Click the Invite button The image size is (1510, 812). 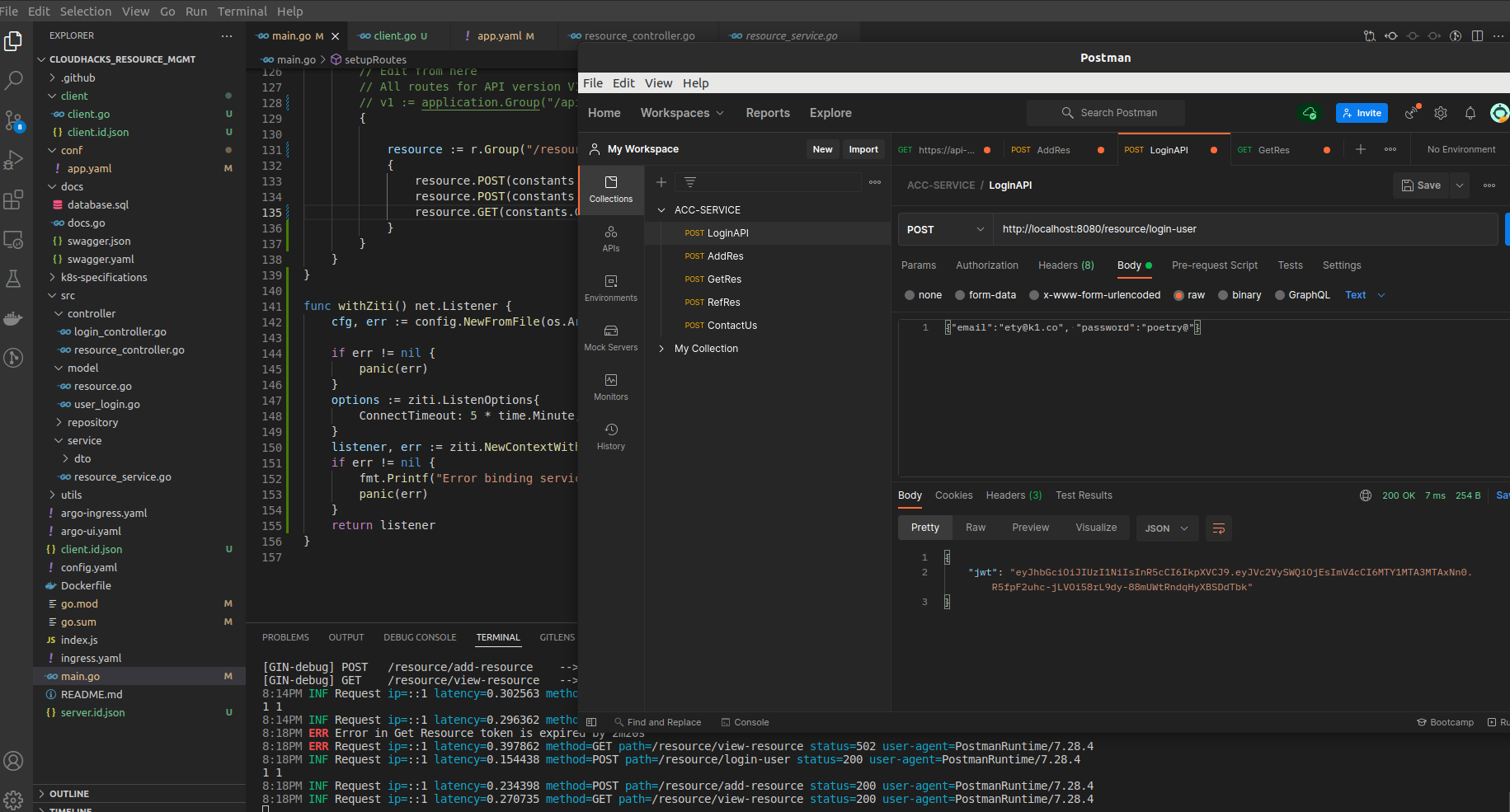pos(1362,113)
